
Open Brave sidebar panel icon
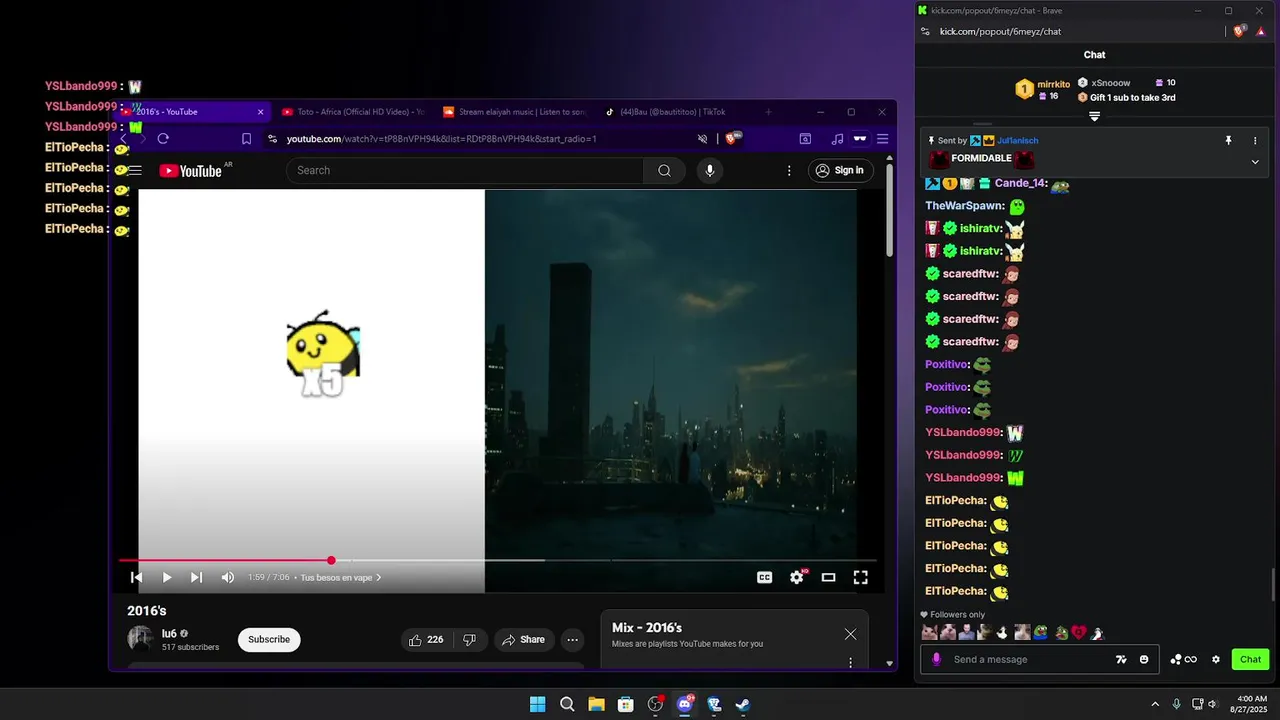[x=806, y=139]
